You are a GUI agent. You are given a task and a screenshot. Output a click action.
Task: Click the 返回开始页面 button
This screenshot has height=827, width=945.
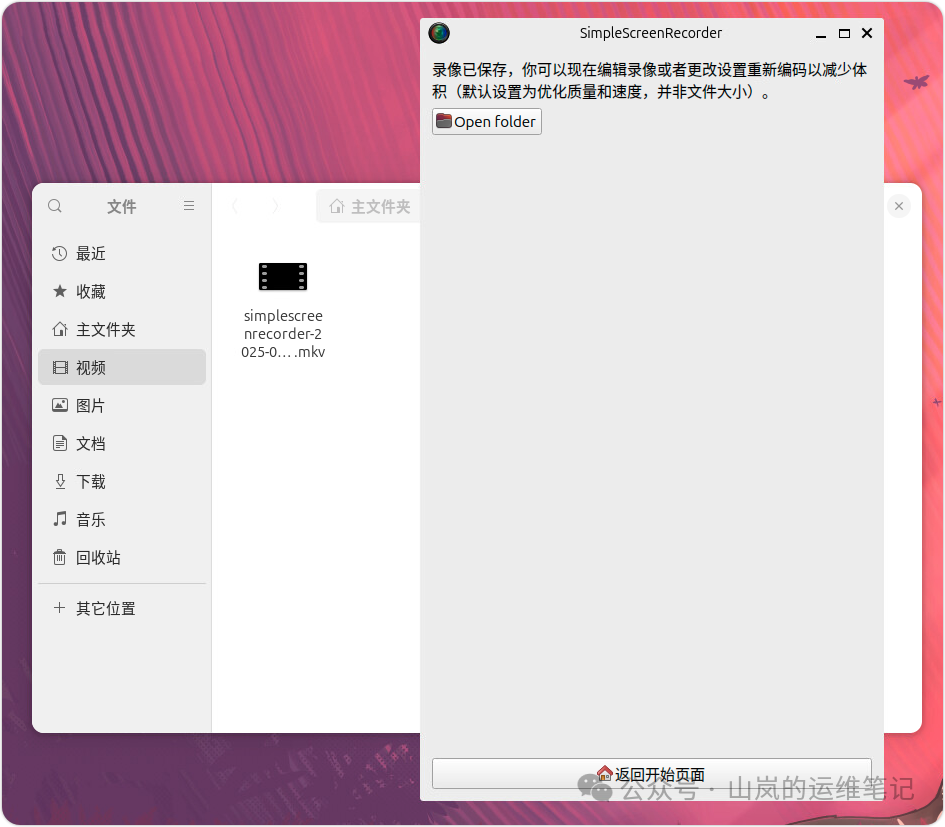pos(651,773)
